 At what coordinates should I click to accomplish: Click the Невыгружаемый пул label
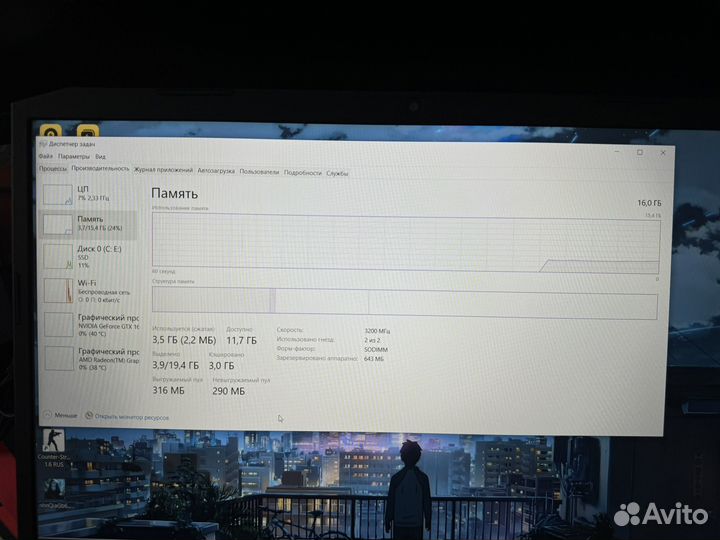pyautogui.click(x=241, y=380)
